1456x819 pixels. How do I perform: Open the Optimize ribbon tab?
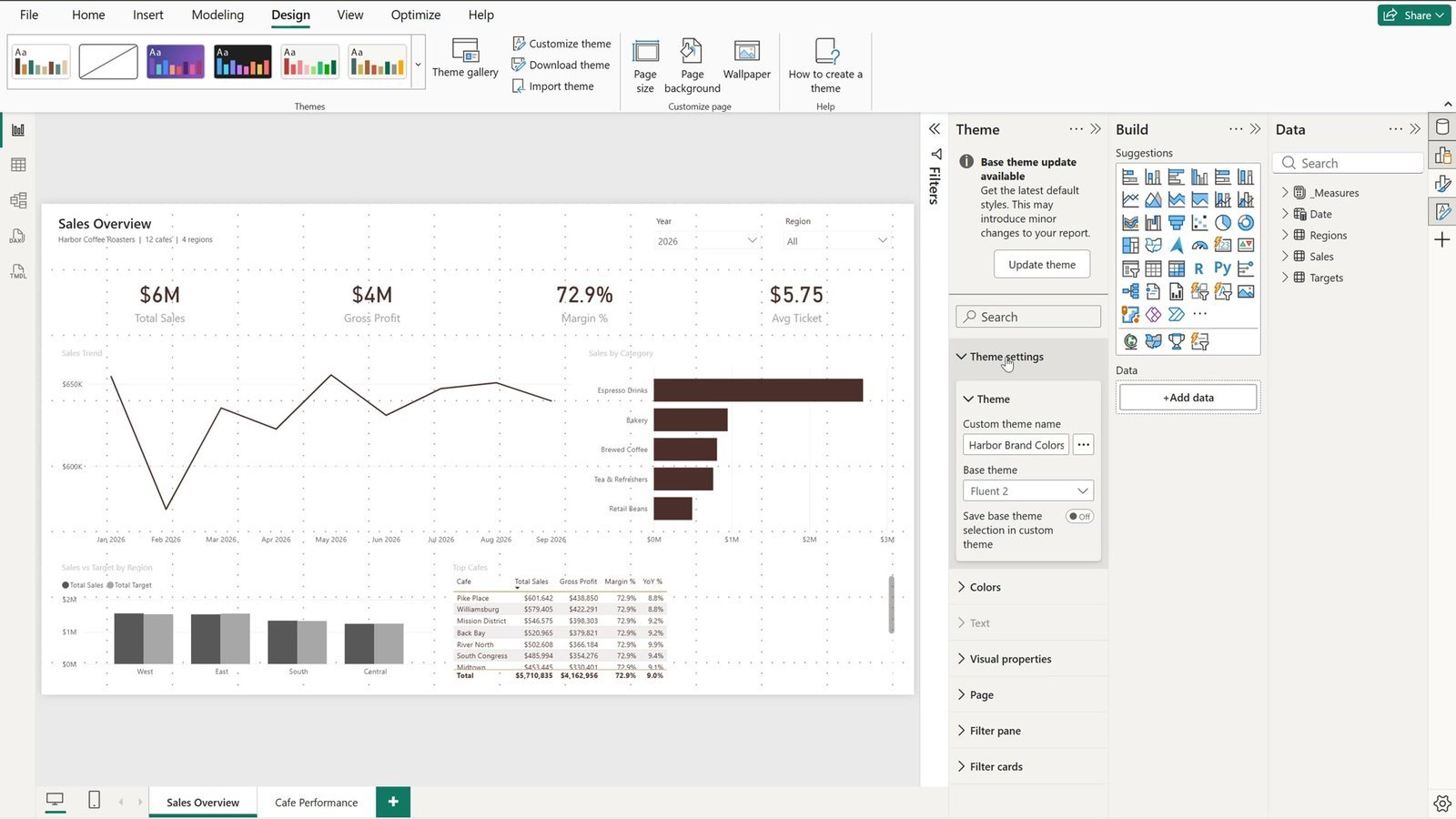[416, 15]
